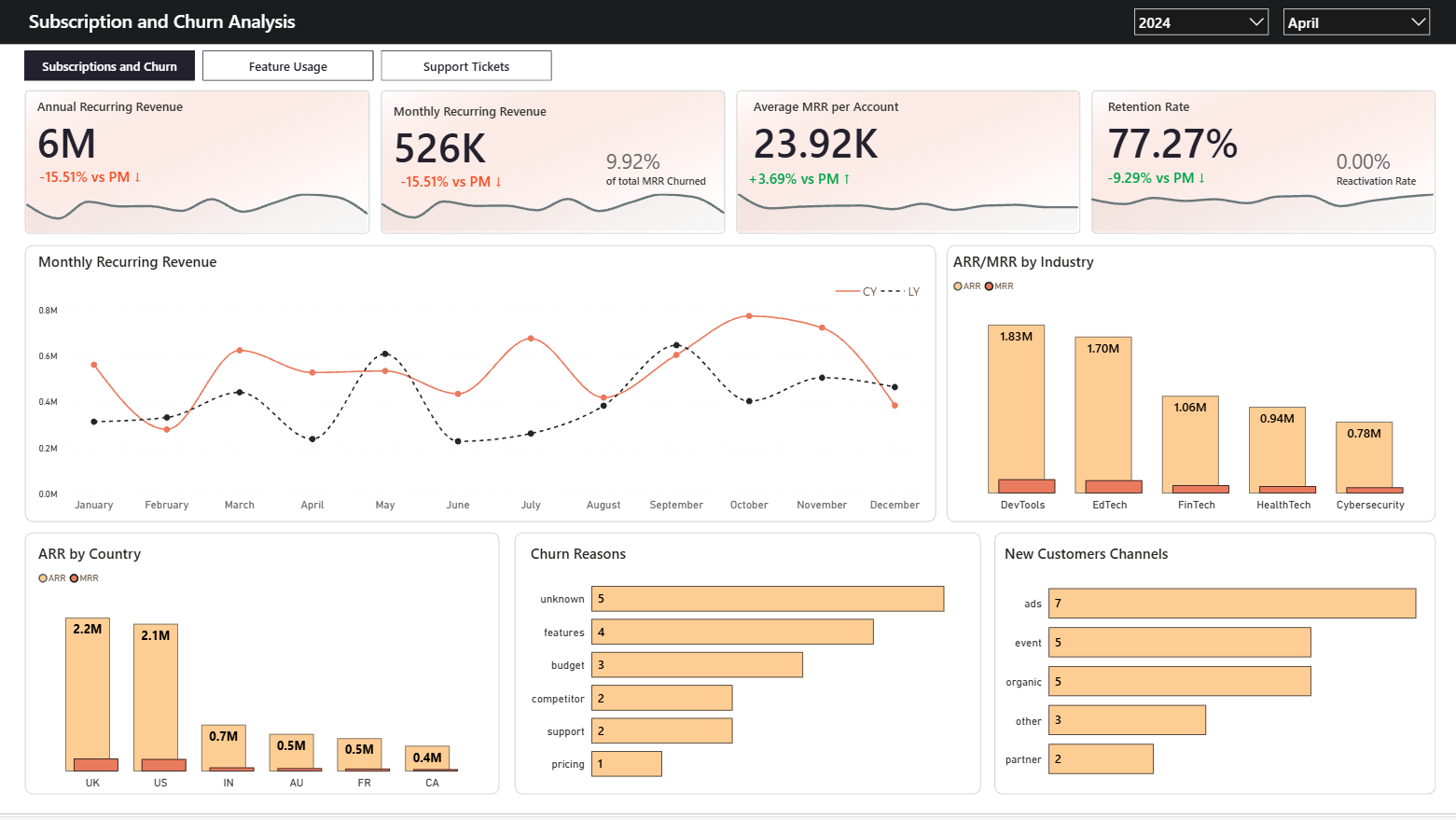Click the LY data point for September
This screenshot has width=1456, height=820.
tap(676, 345)
